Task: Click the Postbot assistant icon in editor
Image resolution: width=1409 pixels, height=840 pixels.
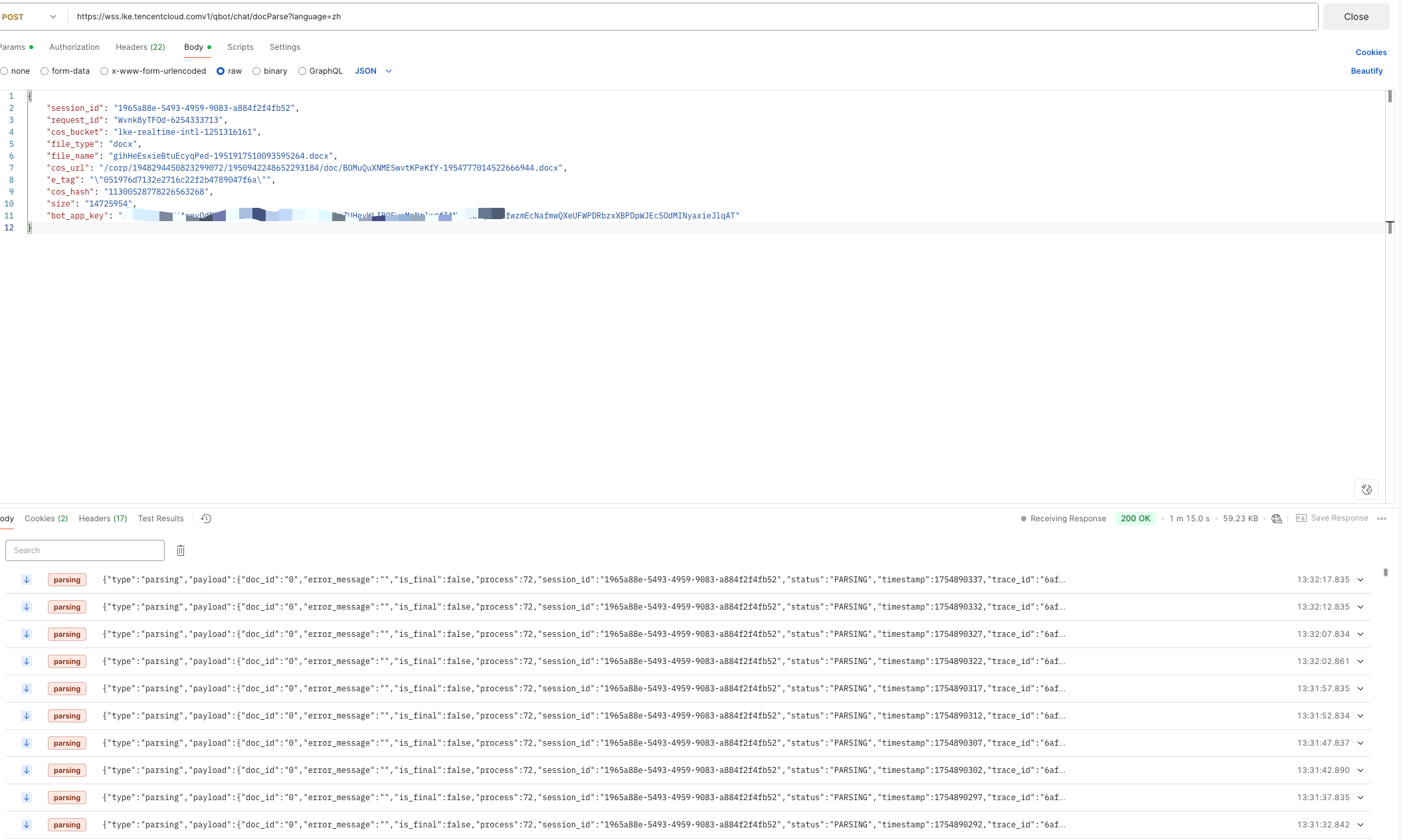Action: pyautogui.click(x=1366, y=489)
